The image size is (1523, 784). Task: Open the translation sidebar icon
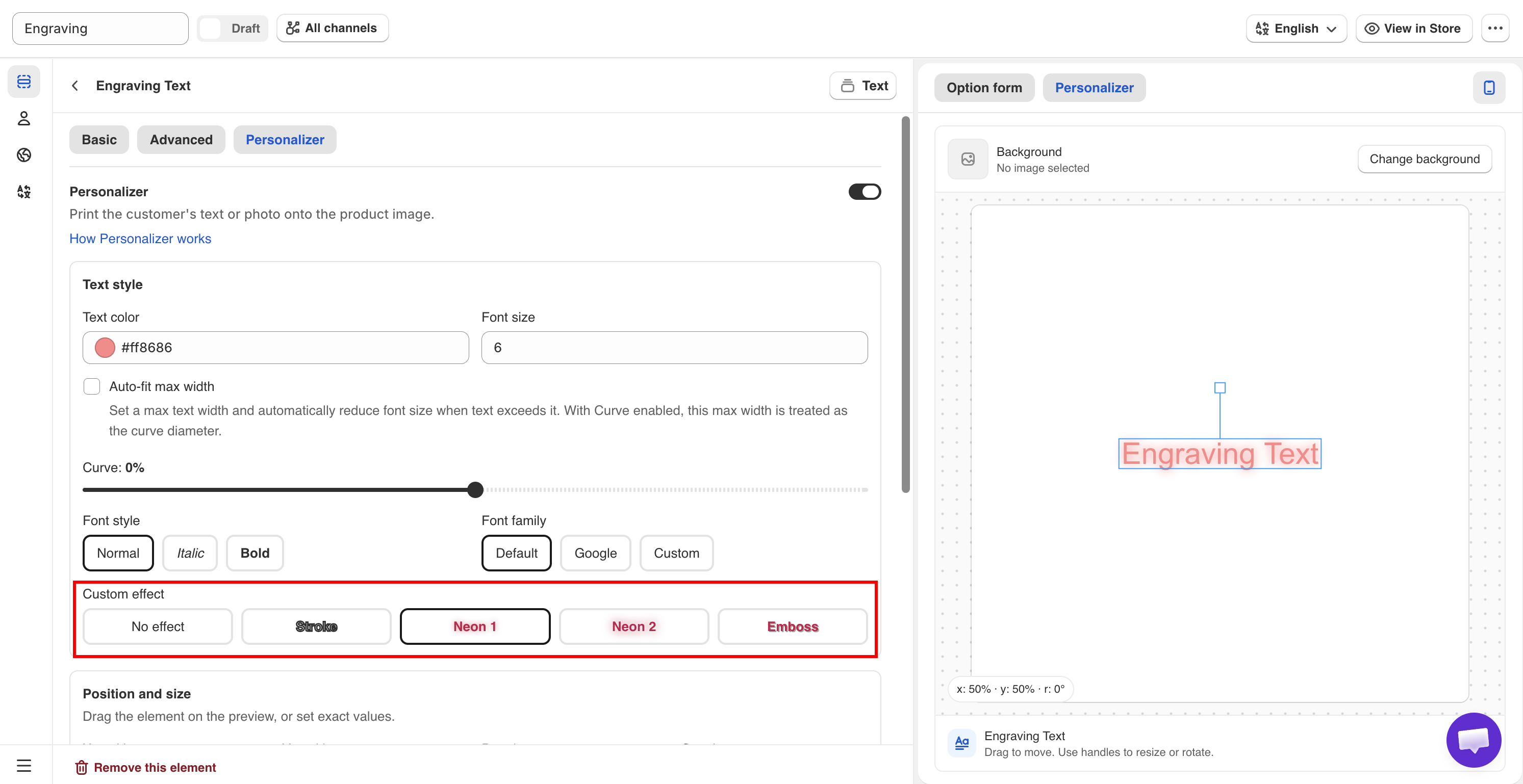[23, 192]
